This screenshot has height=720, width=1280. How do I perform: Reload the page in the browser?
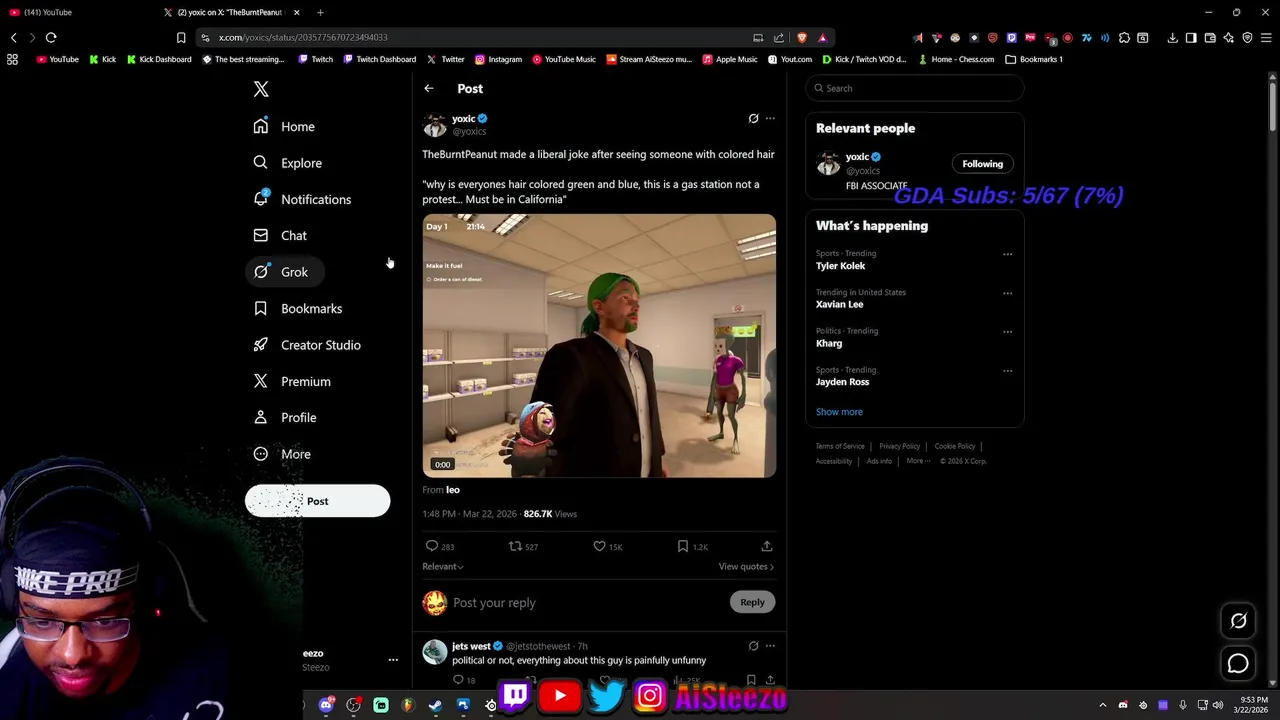click(x=51, y=38)
